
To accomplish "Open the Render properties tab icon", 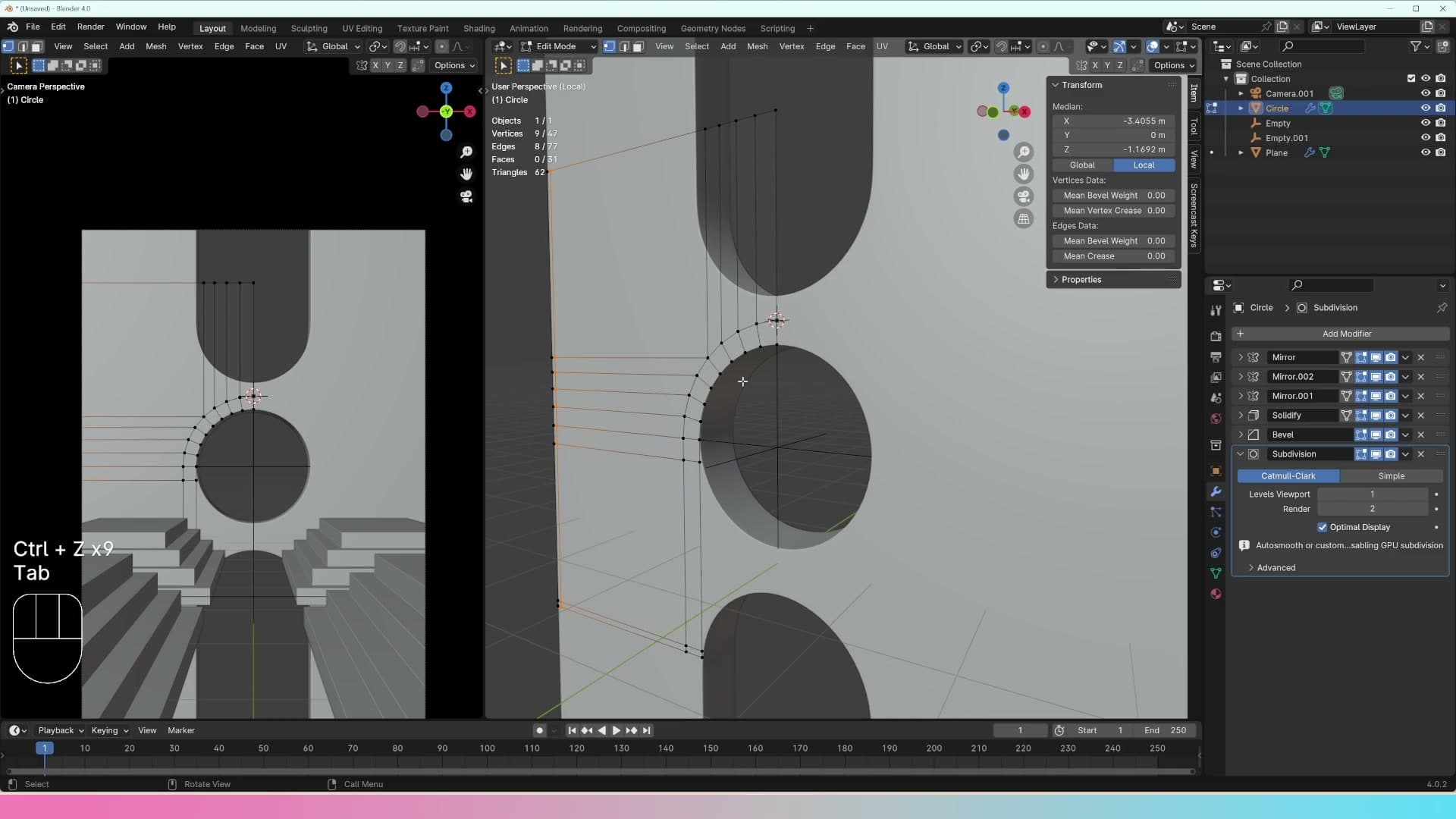I will coord(1216,336).
